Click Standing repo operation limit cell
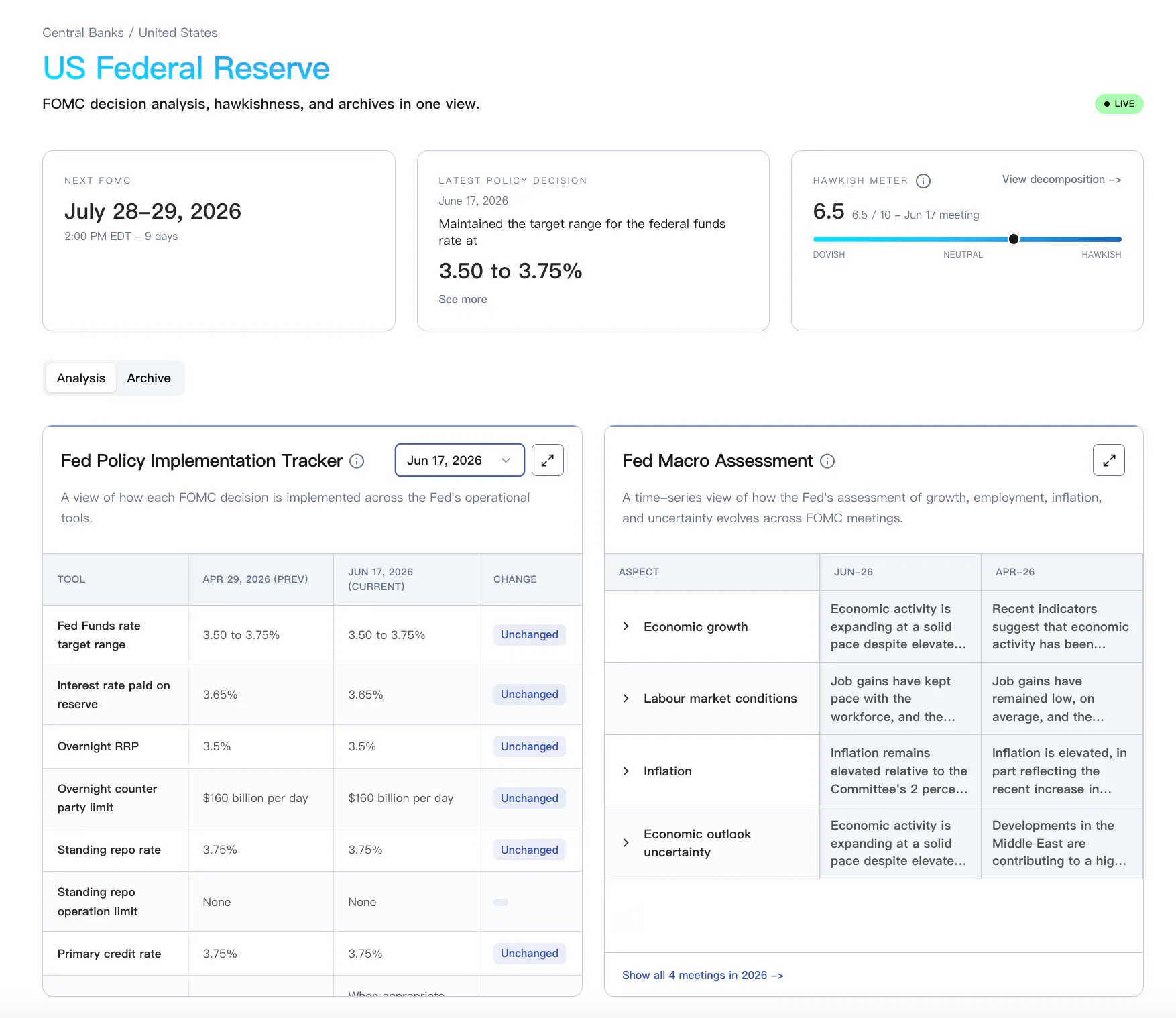Screen dimensions: 1176x1018 click(x=115, y=902)
